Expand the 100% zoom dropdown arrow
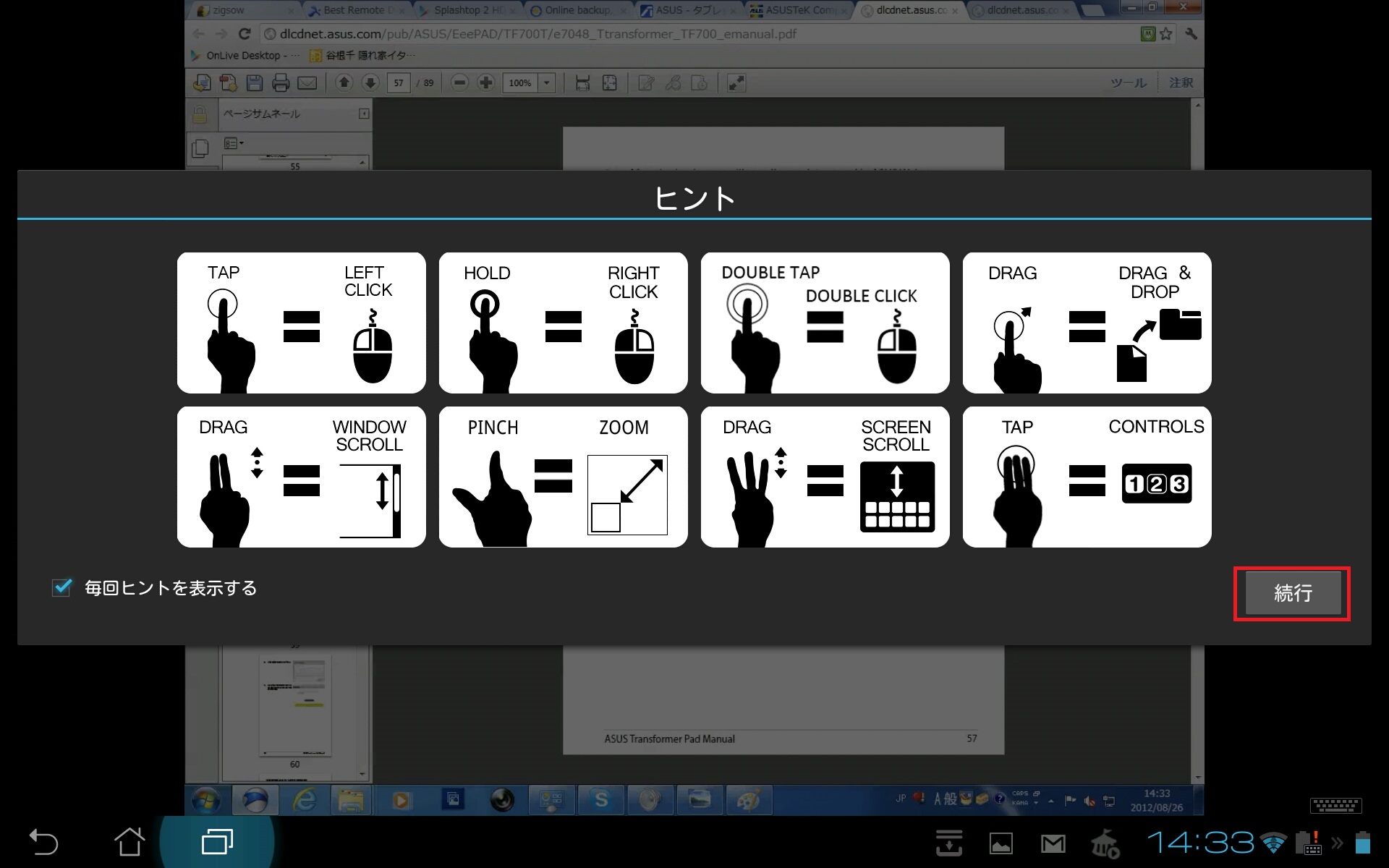 point(547,82)
